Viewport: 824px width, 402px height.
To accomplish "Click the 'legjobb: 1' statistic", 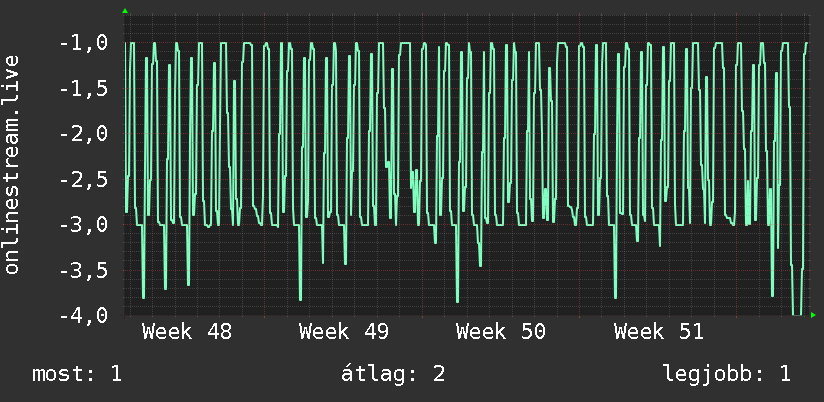I will pos(726,375).
